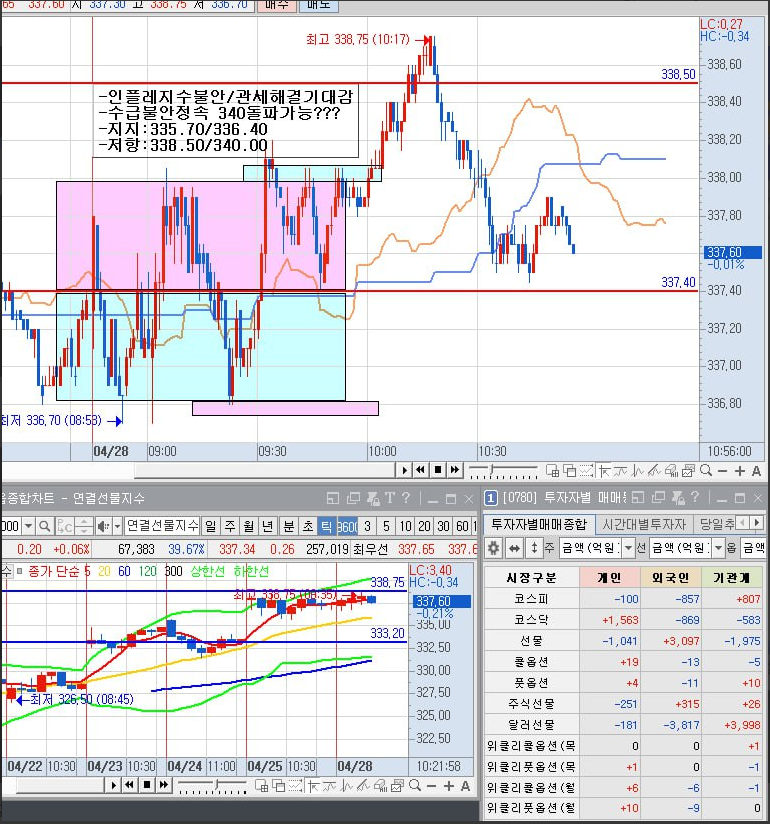Select the 일 (daily) period toggle

click(210, 526)
